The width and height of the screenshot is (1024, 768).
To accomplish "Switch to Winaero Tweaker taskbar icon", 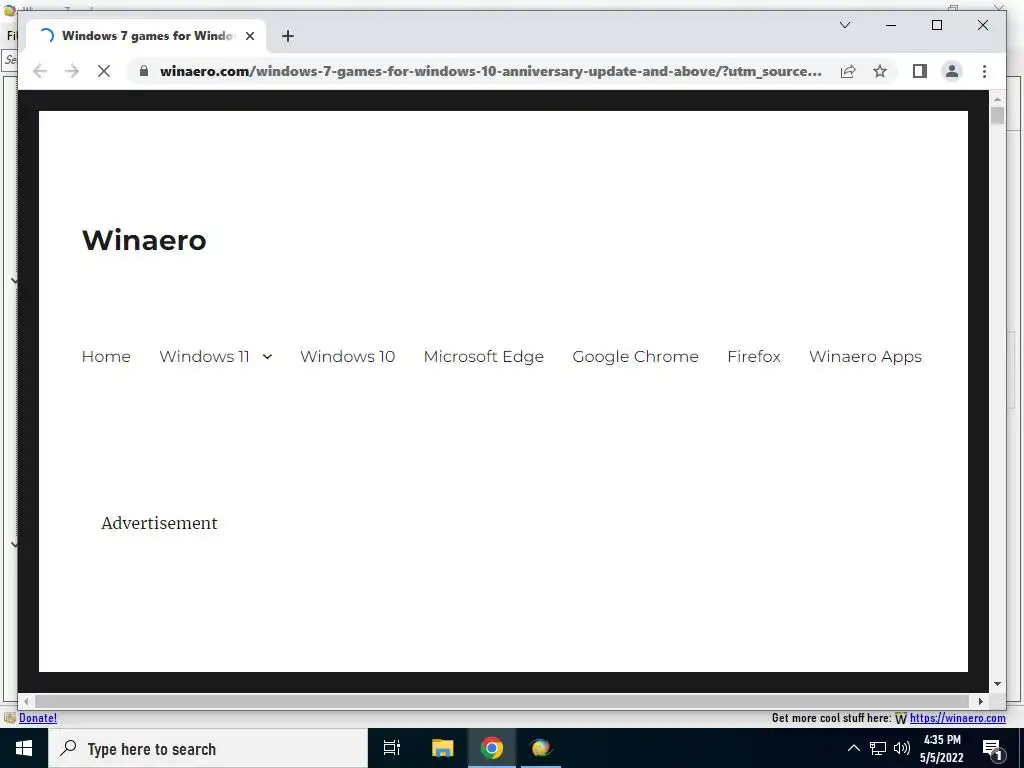I will (541, 748).
